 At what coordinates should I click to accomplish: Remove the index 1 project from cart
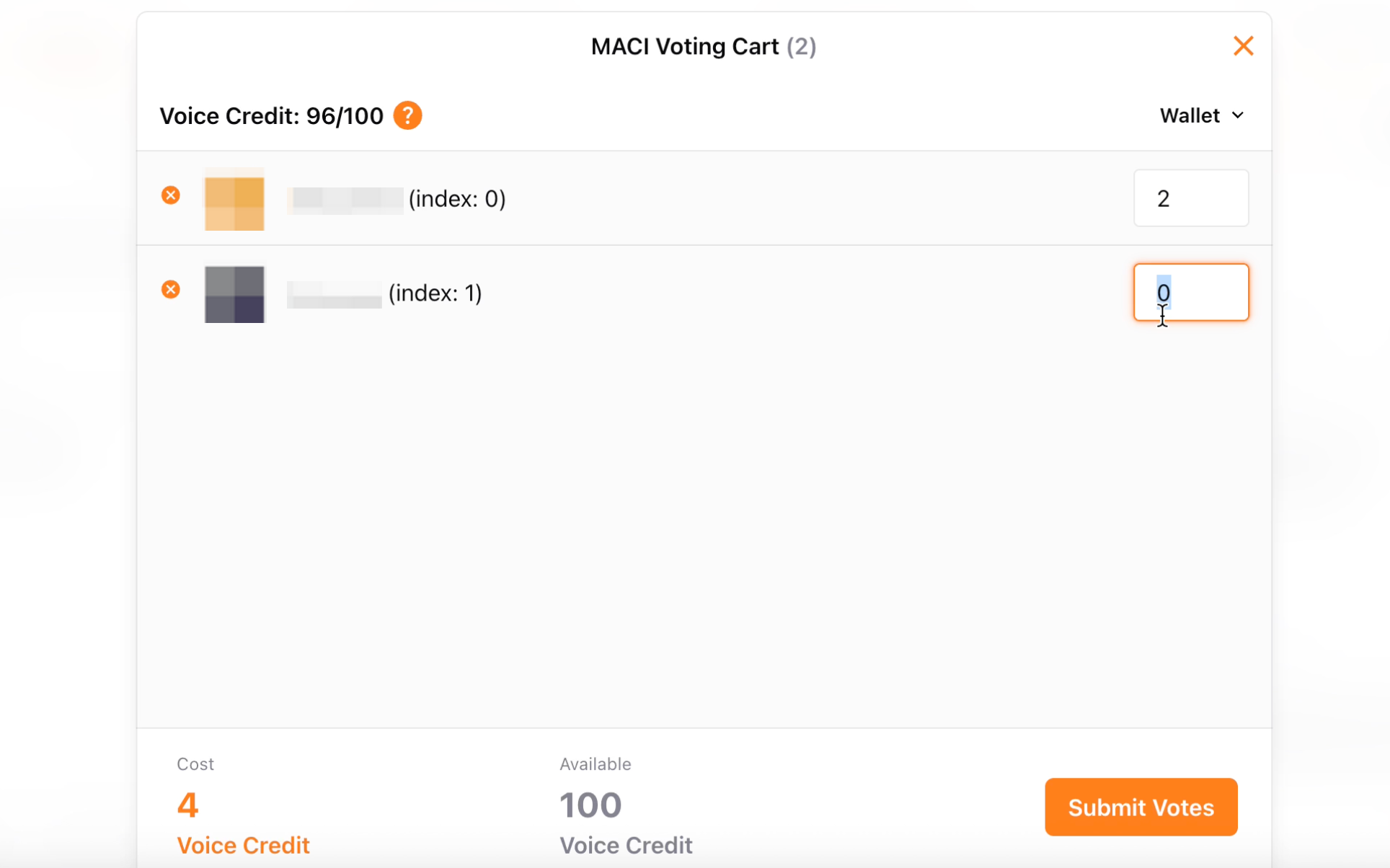(171, 290)
